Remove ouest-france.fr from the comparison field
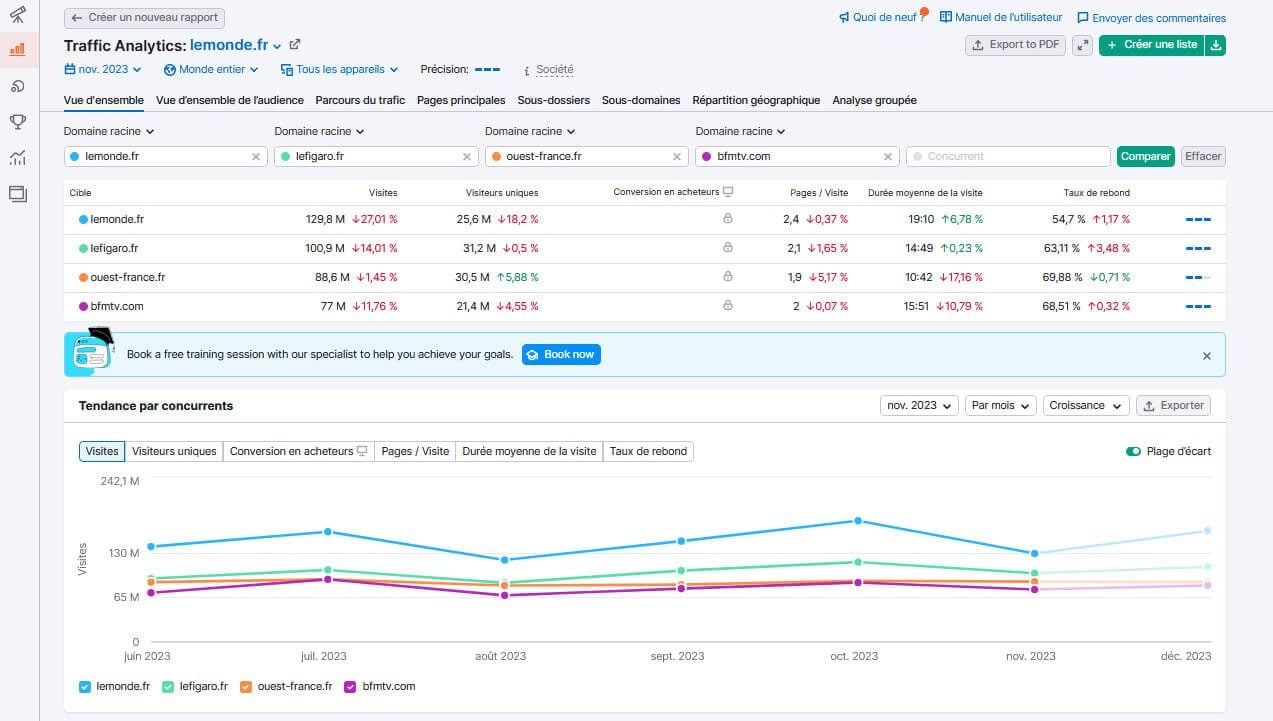Viewport: 1273px width, 721px height. click(x=677, y=156)
